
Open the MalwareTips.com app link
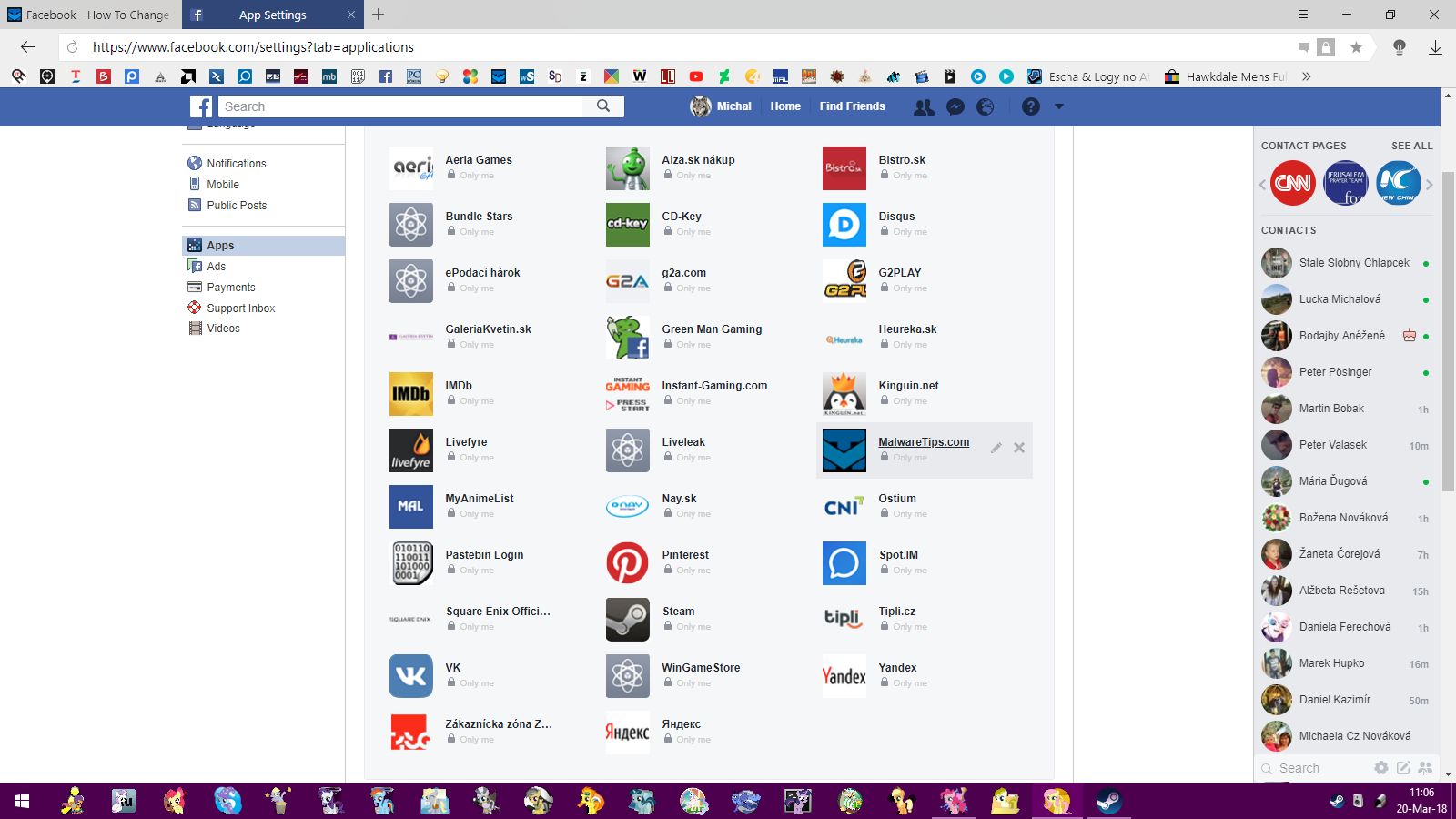point(924,442)
